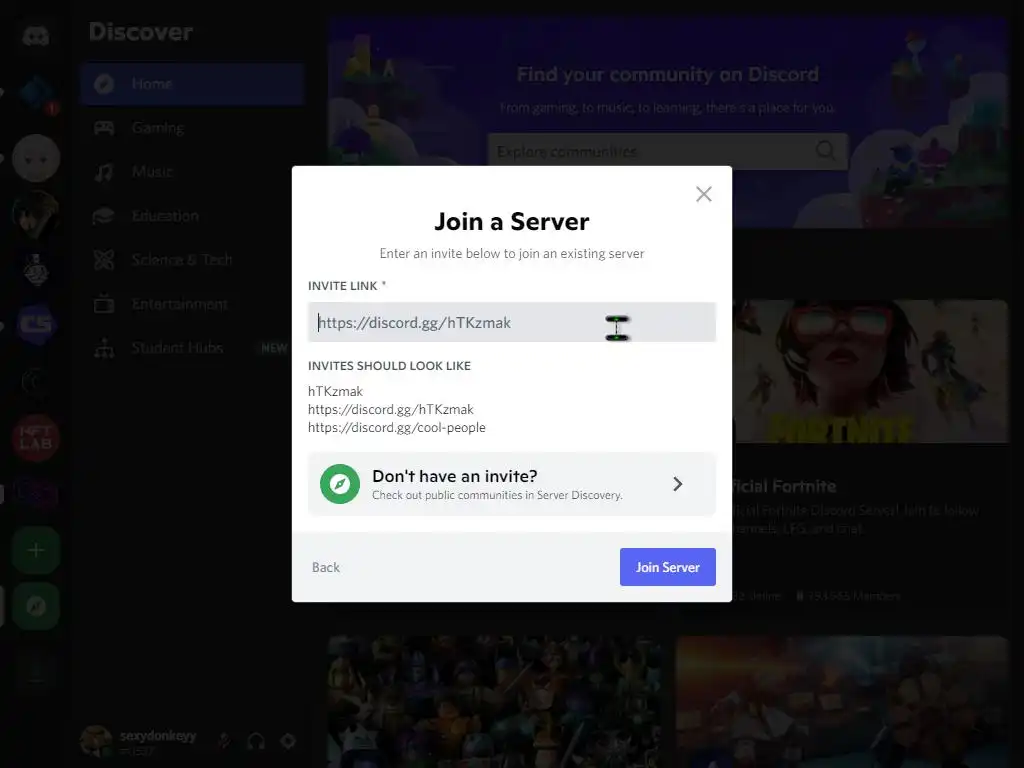Screen dimensions: 1024x768
Task: Open Student Hubs category
Action: (x=193, y=348)
